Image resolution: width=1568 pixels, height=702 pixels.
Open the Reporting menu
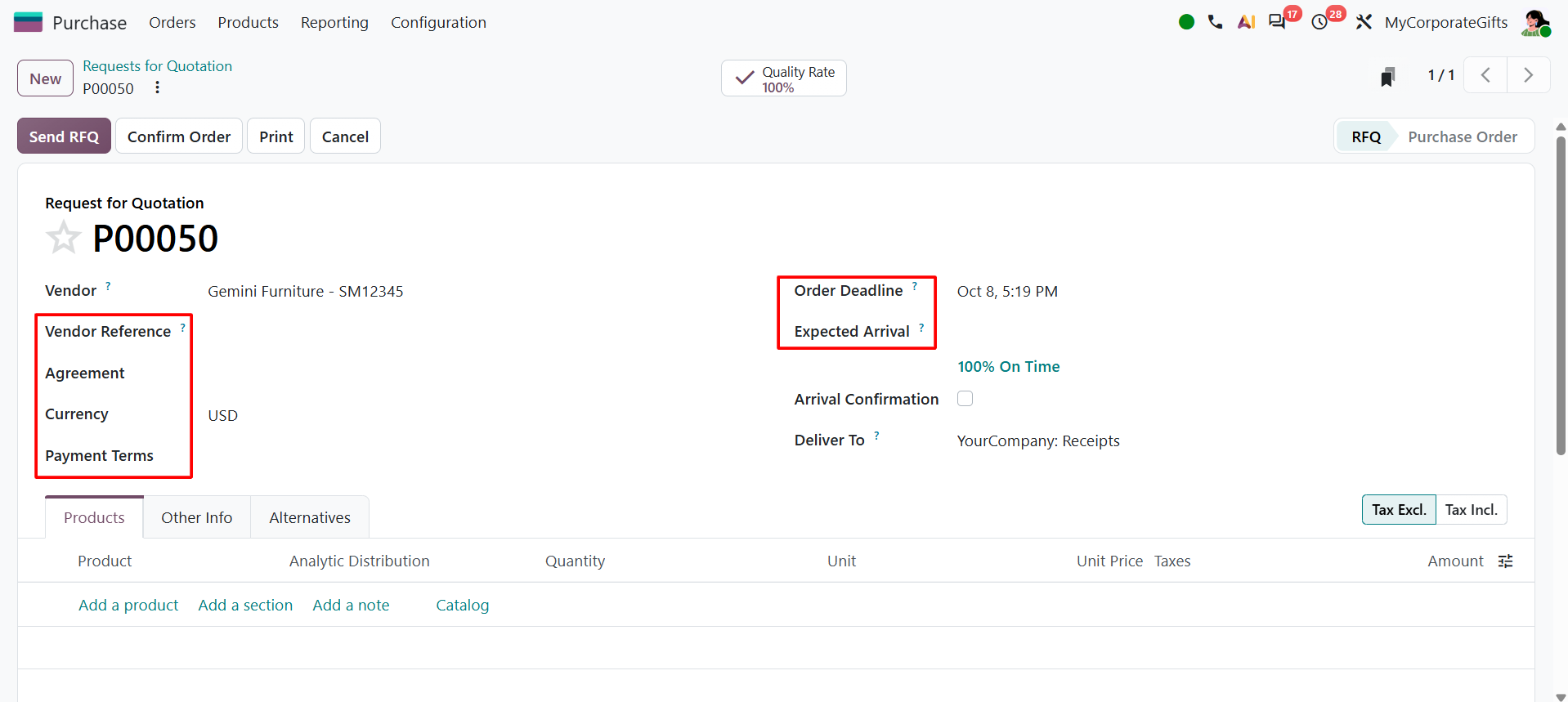coord(334,22)
